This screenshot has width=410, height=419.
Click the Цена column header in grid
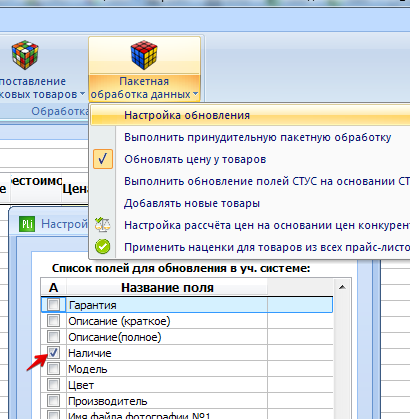pos(75,188)
